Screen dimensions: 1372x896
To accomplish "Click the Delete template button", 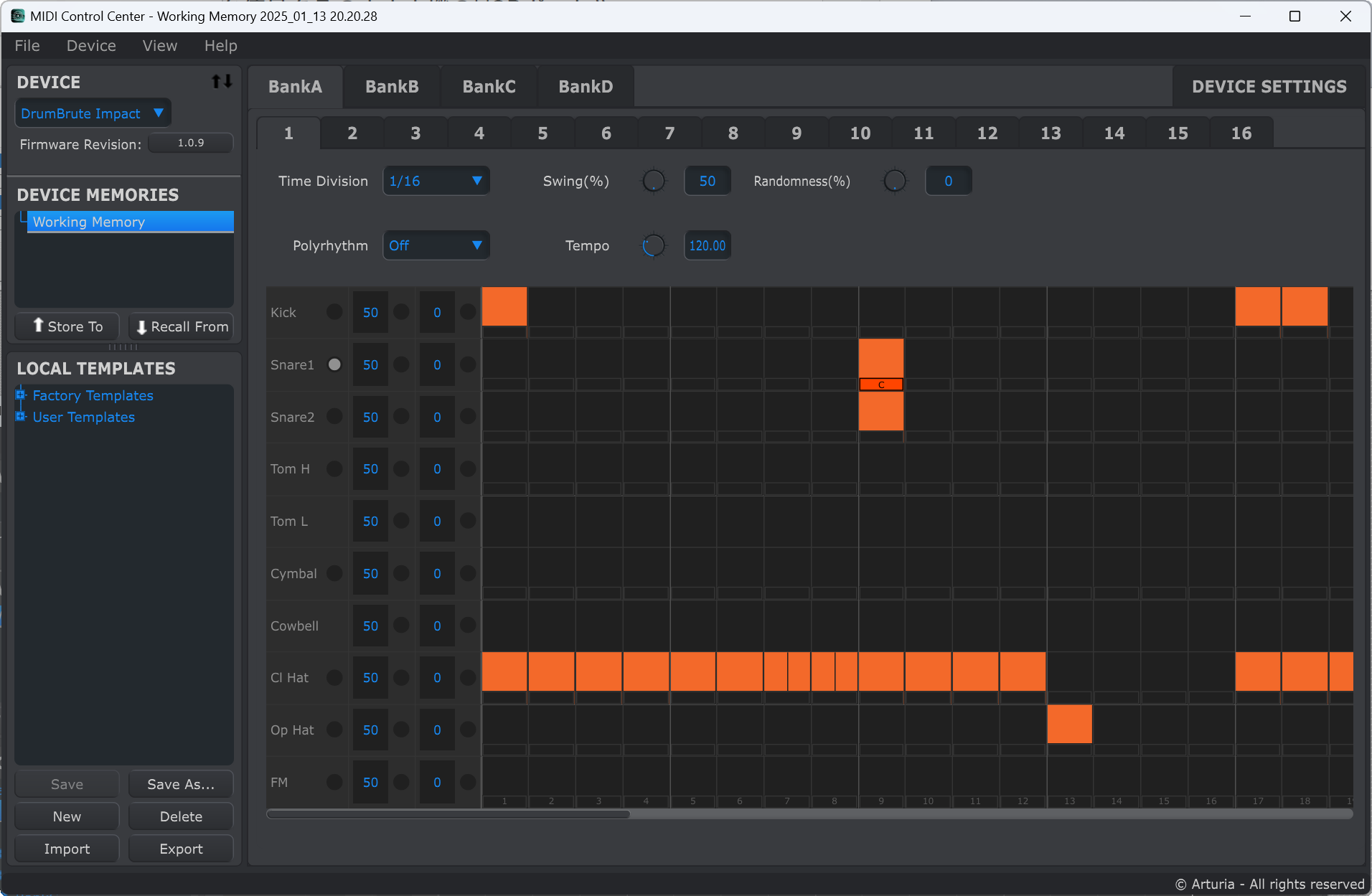I will tap(182, 816).
